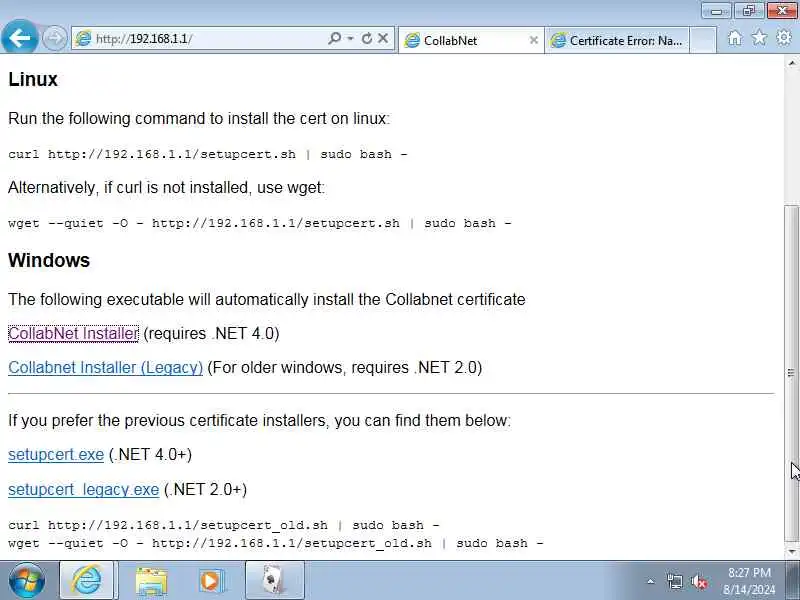The height and width of the screenshot is (600, 800).
Task: Open the address bar autocomplete dropdown arrow
Action: coord(351,38)
